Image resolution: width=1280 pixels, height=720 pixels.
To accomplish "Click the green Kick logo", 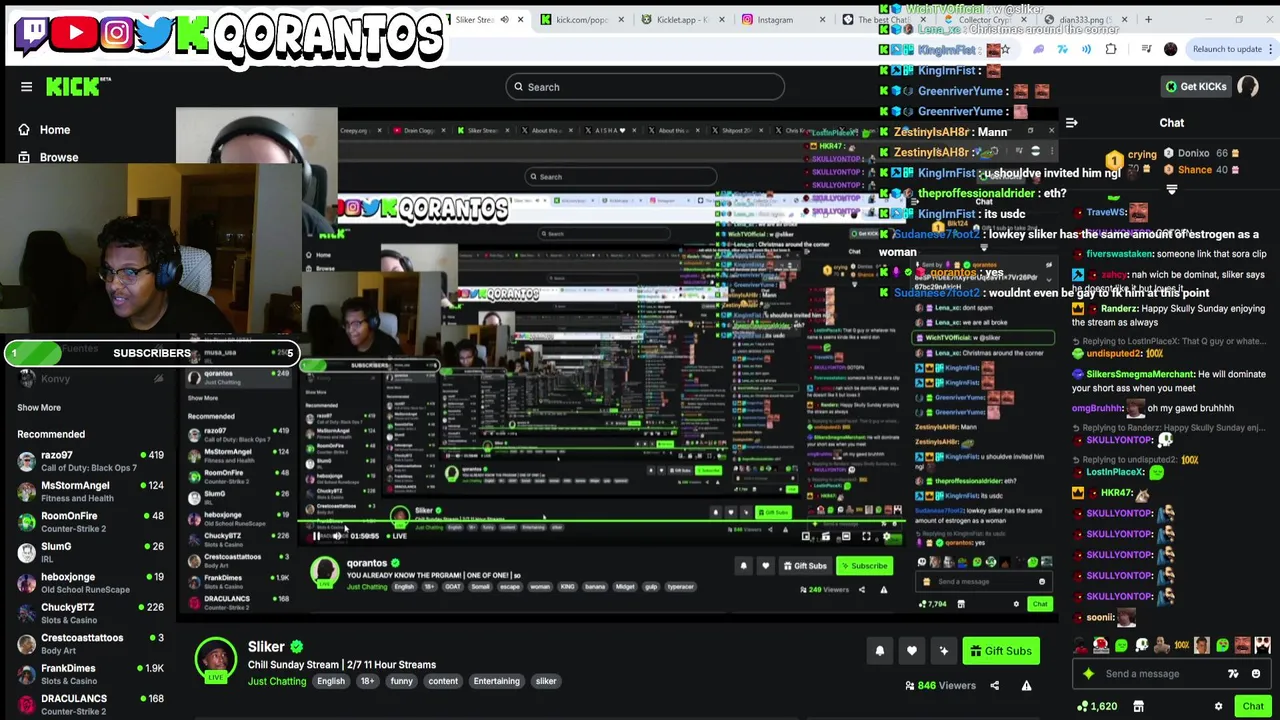I will point(72,87).
